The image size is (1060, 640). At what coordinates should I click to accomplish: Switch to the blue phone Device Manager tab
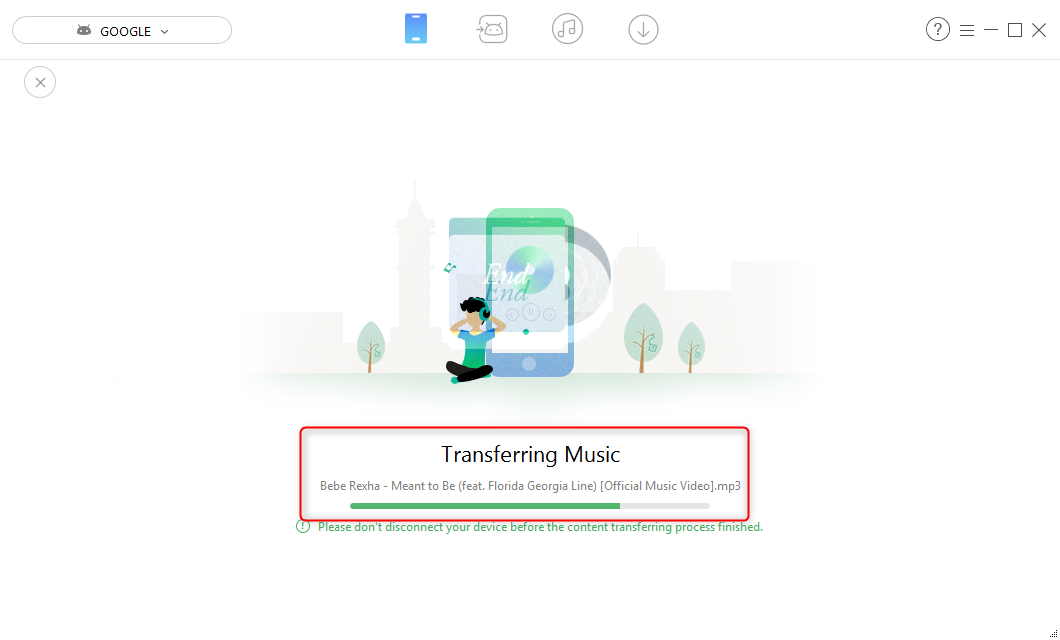(416, 29)
